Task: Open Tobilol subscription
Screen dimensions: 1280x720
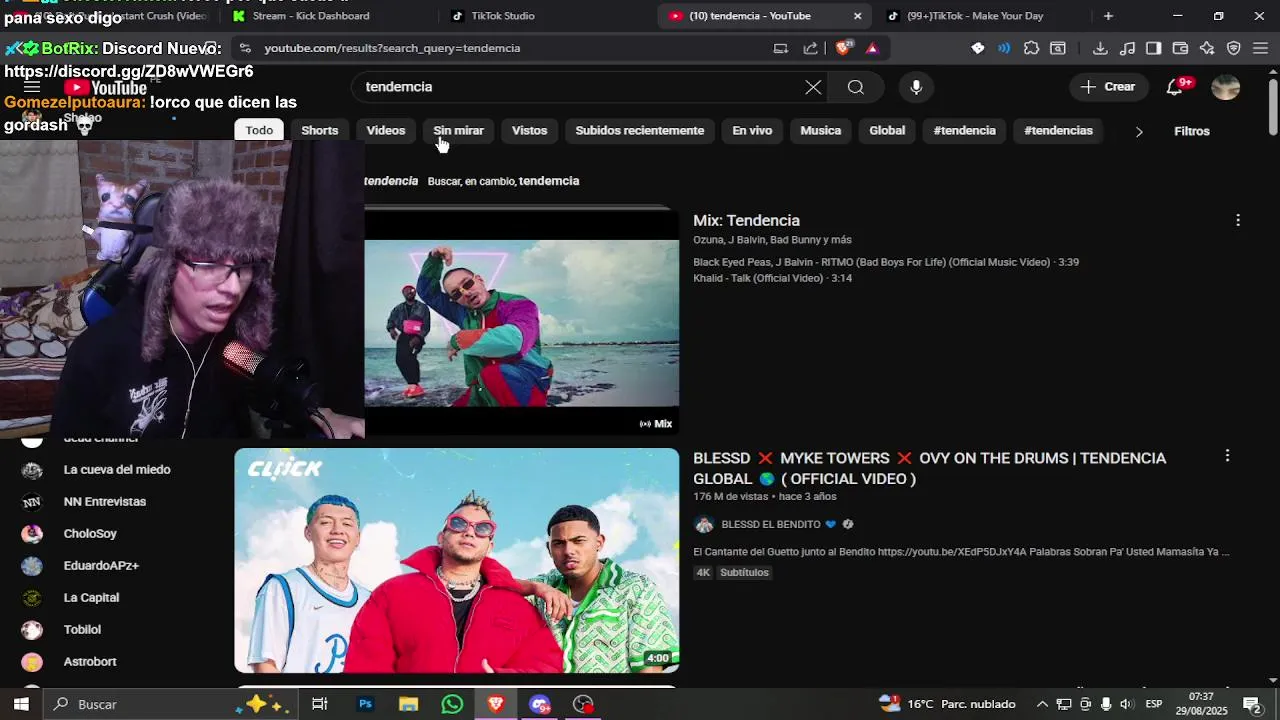Action: pos(82,630)
